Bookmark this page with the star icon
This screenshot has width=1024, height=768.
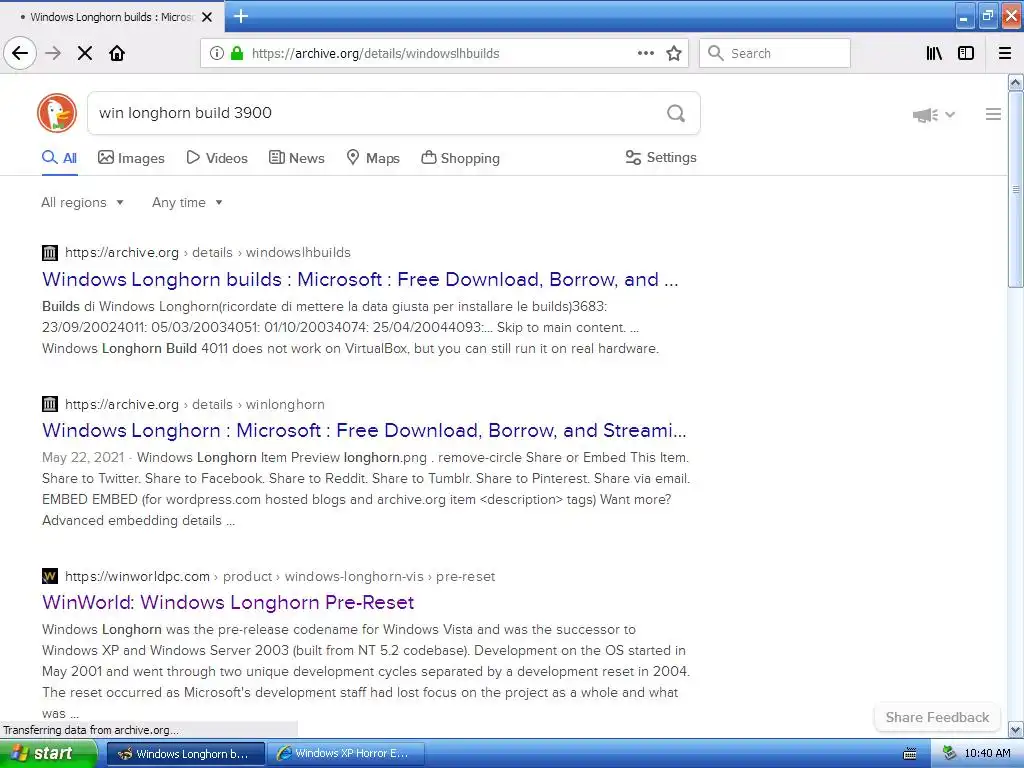[674, 53]
